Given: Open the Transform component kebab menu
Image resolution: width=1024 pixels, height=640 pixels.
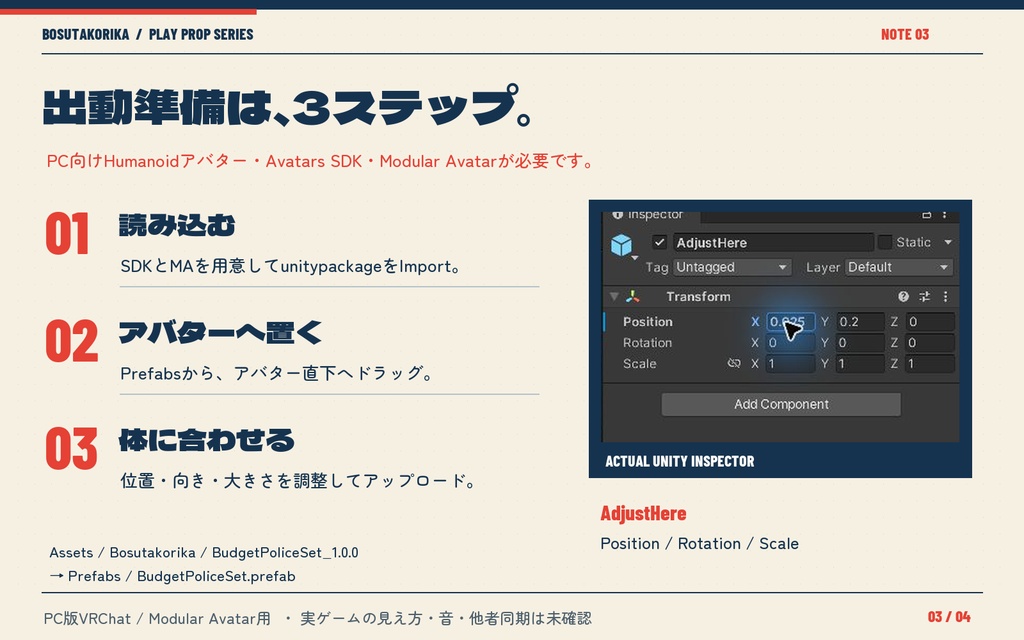Looking at the screenshot, I should point(945,296).
